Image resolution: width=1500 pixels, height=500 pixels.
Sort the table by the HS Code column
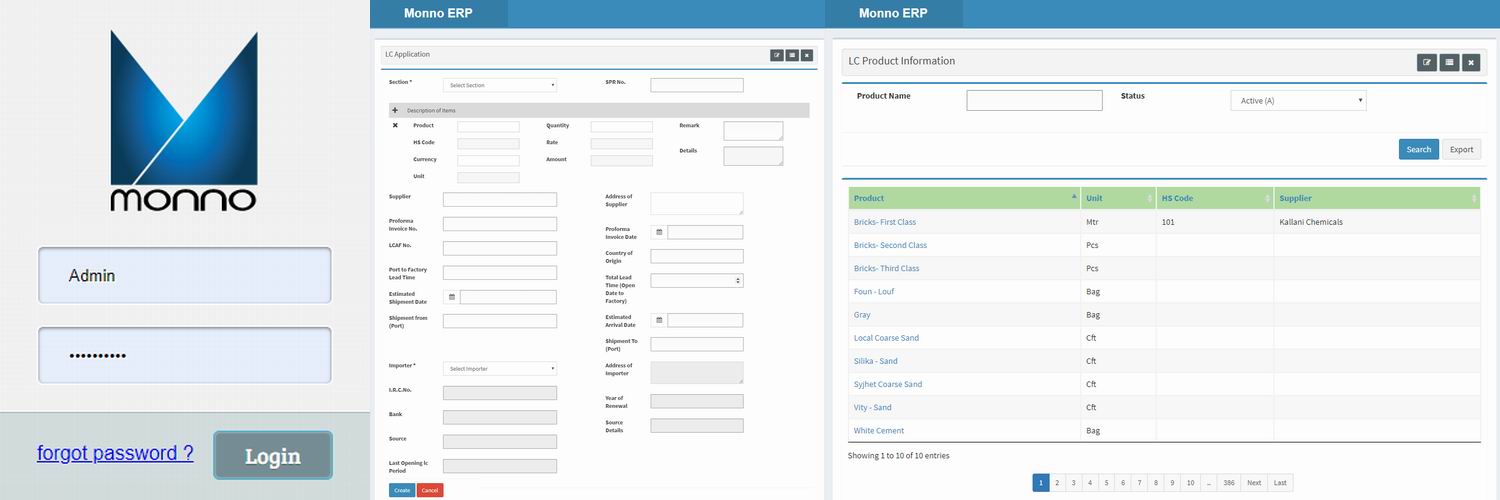coord(1215,198)
